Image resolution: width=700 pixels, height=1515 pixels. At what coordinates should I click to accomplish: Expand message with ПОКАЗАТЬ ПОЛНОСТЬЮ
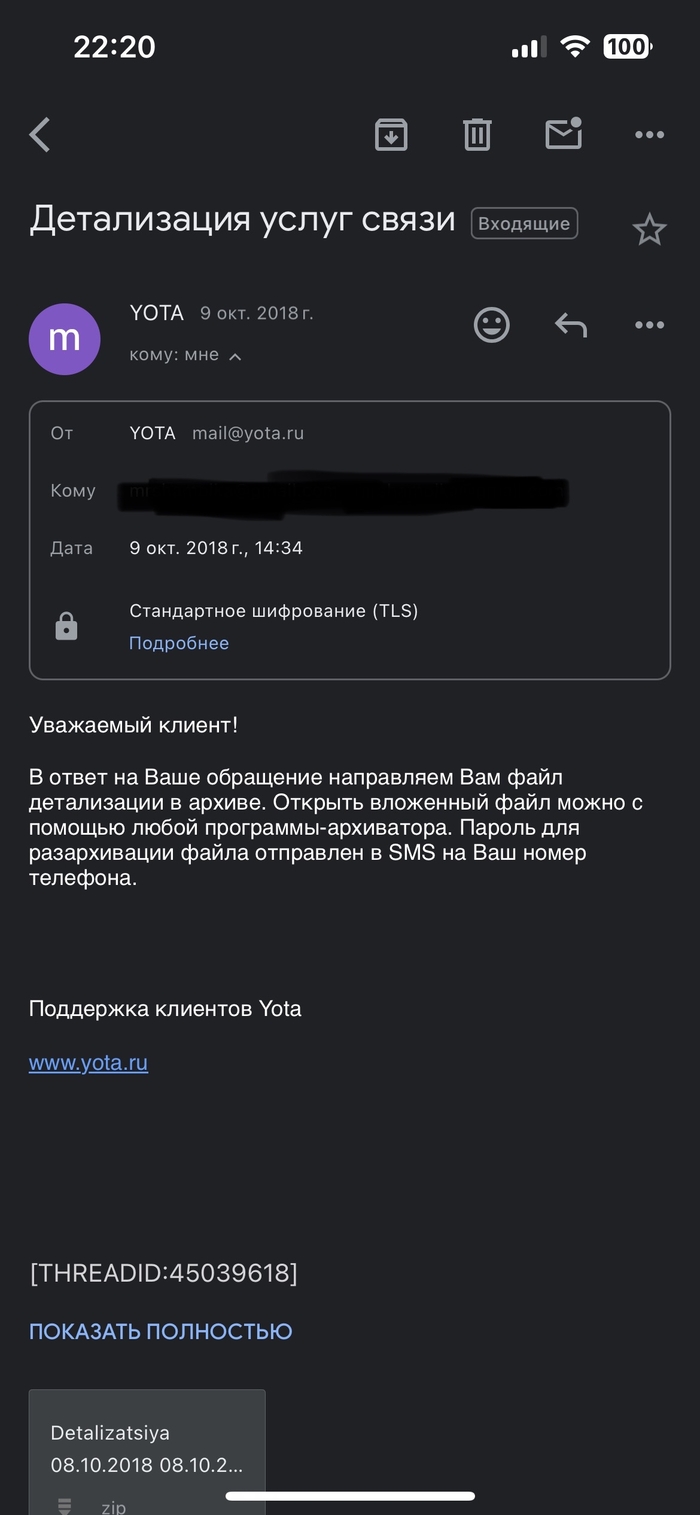pyautogui.click(x=160, y=1331)
